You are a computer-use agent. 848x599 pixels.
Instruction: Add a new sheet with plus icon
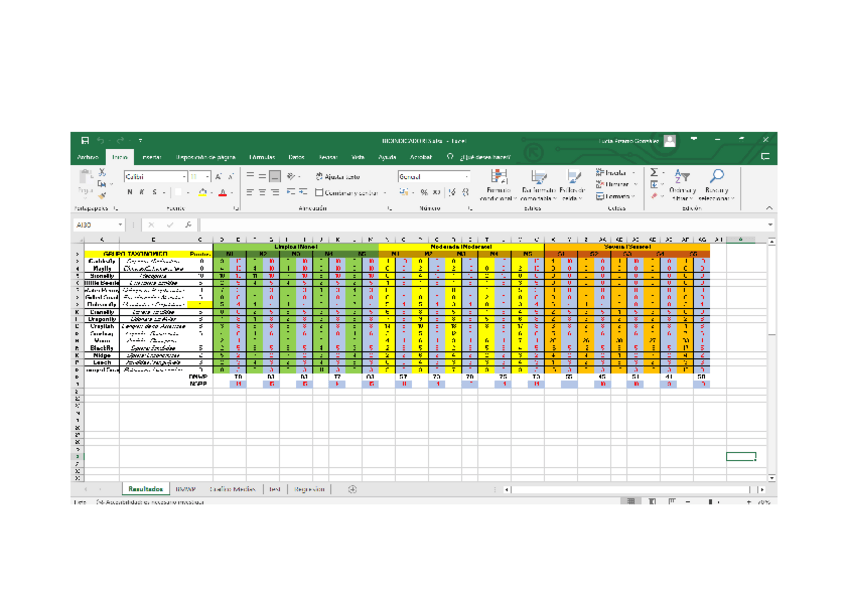pyautogui.click(x=352, y=490)
